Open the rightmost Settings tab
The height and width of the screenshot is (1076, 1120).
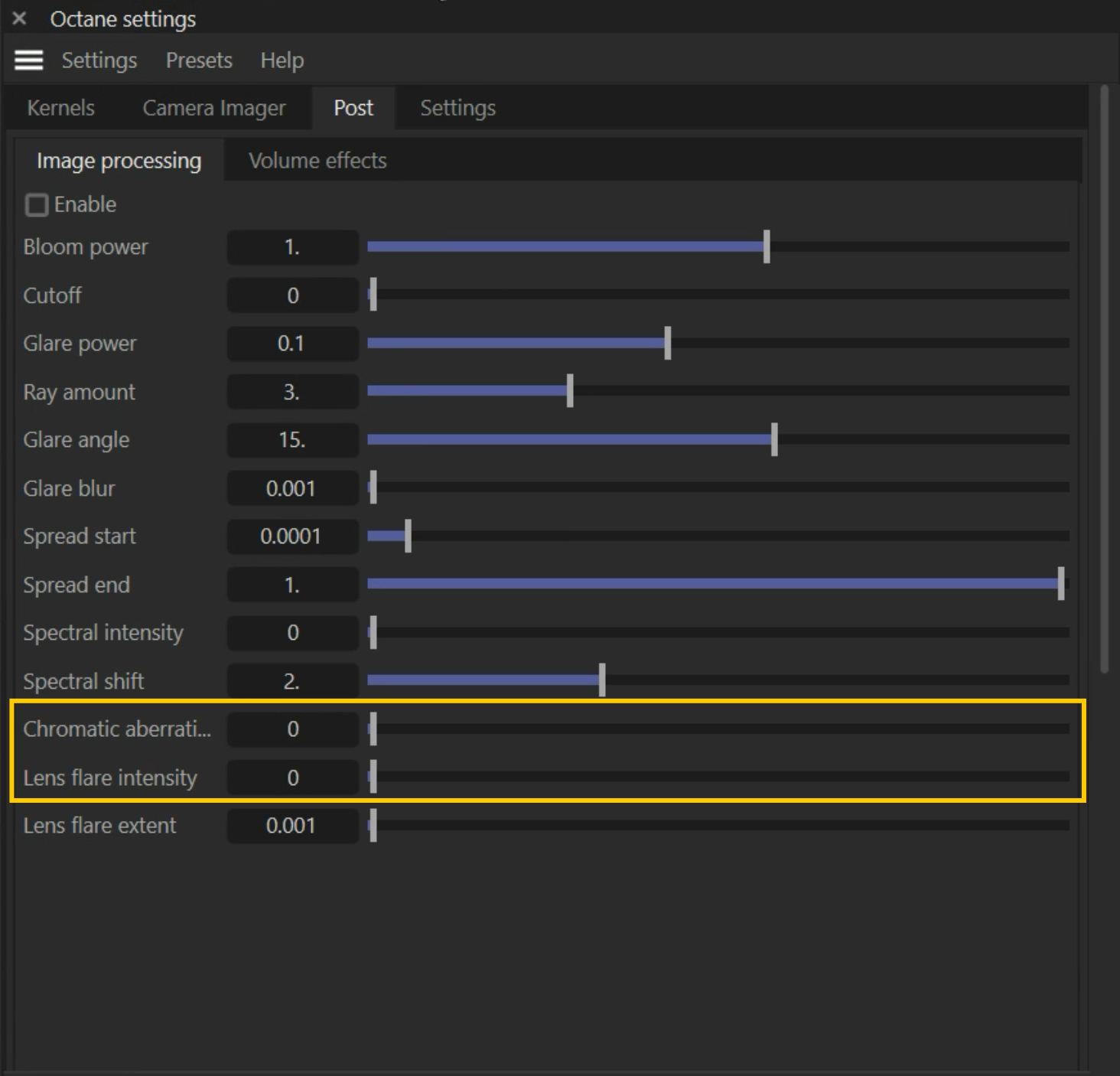click(457, 108)
